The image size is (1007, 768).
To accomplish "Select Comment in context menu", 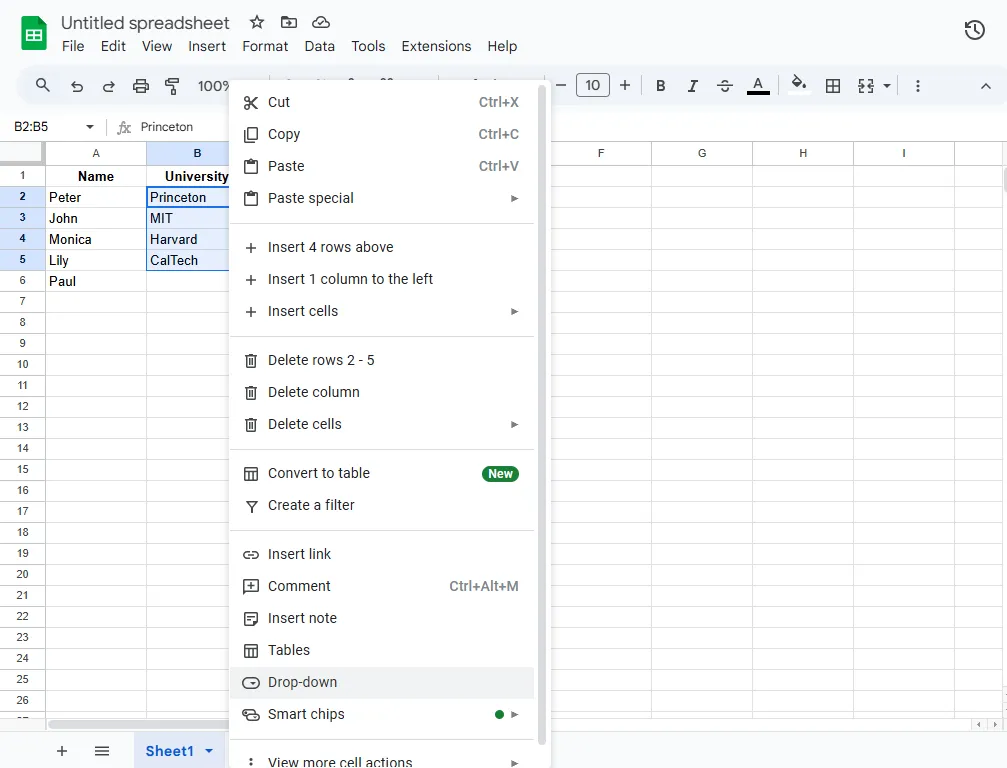I will pyautogui.click(x=381, y=586).
